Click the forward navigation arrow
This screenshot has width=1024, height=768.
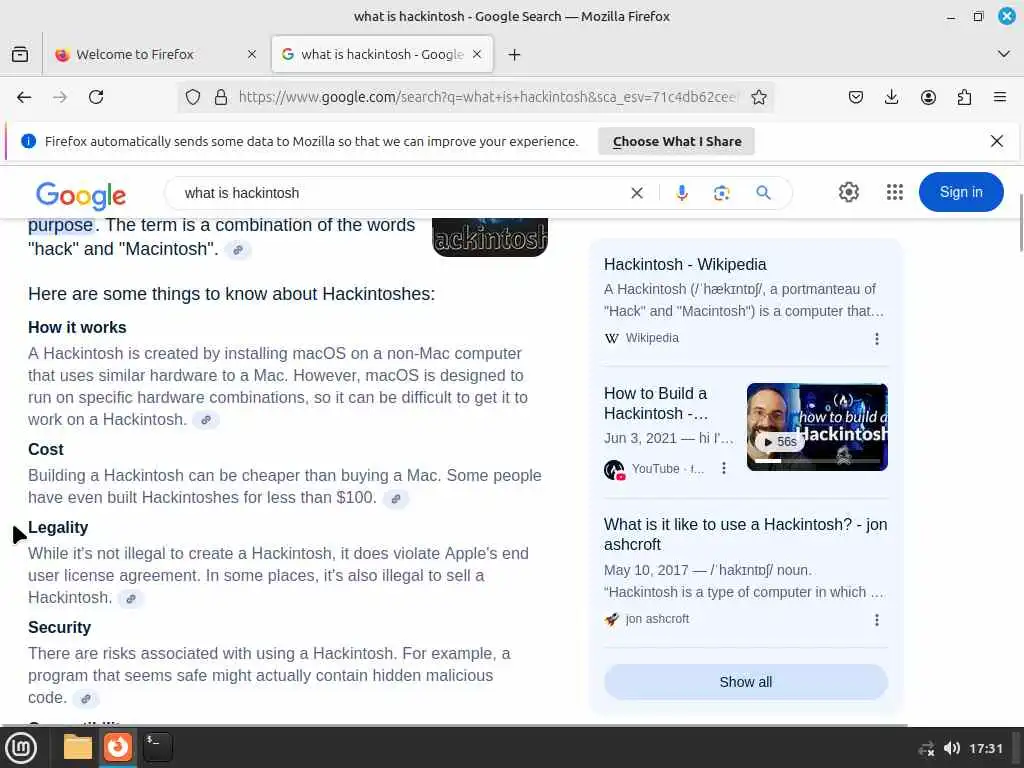coord(60,97)
